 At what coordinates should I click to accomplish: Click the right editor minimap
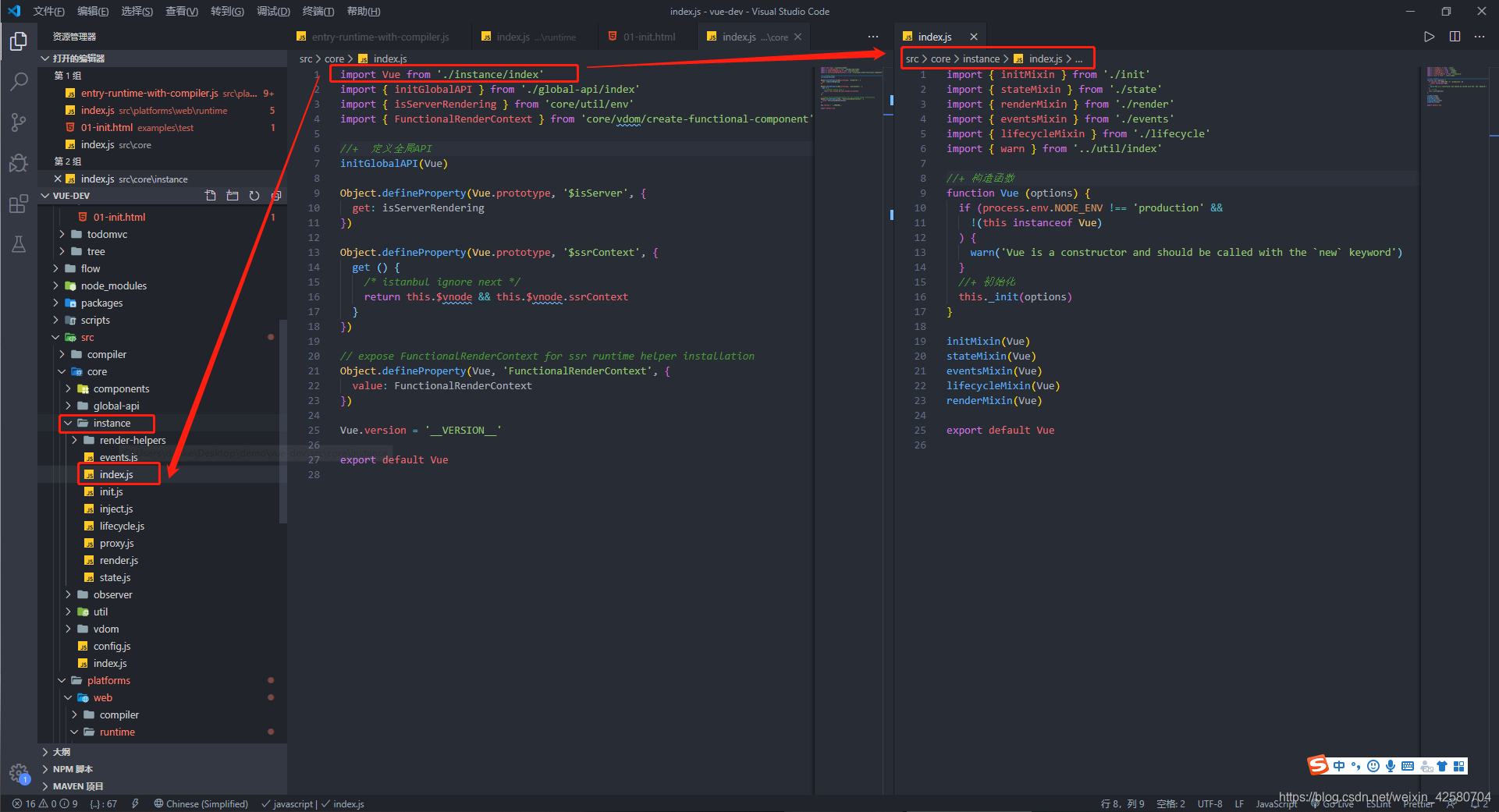tap(1456, 86)
